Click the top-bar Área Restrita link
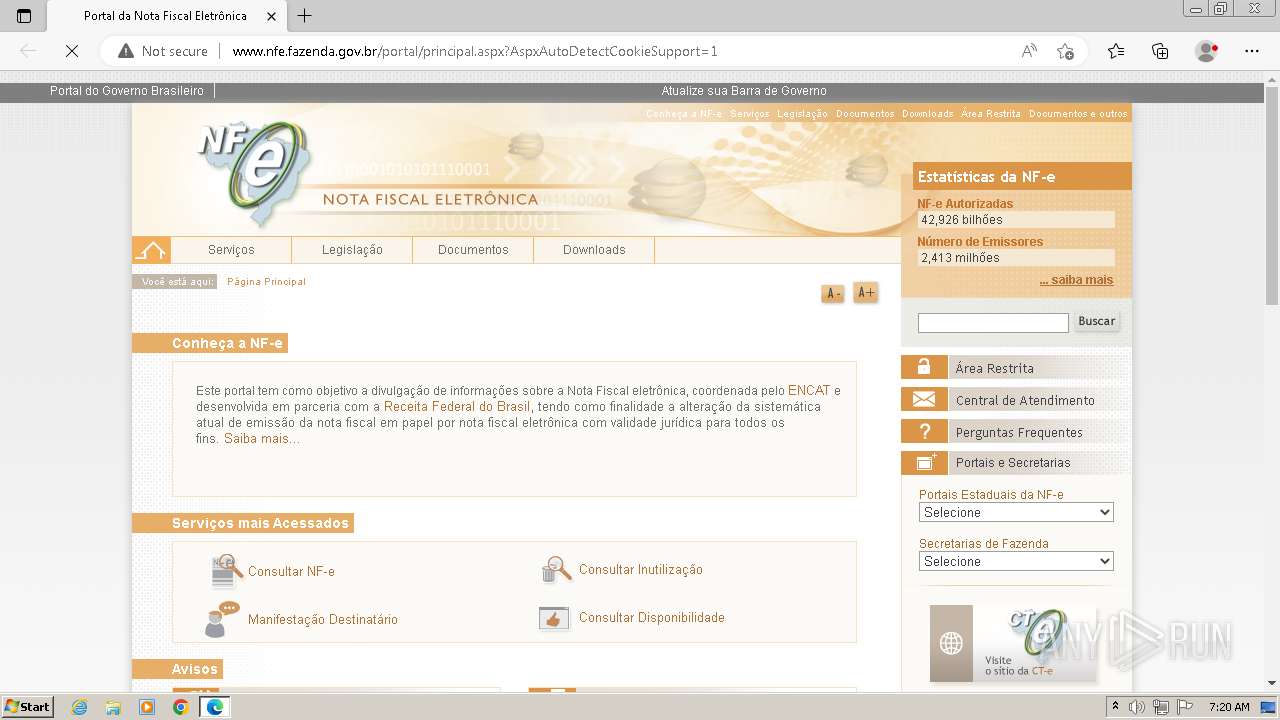 (991, 114)
